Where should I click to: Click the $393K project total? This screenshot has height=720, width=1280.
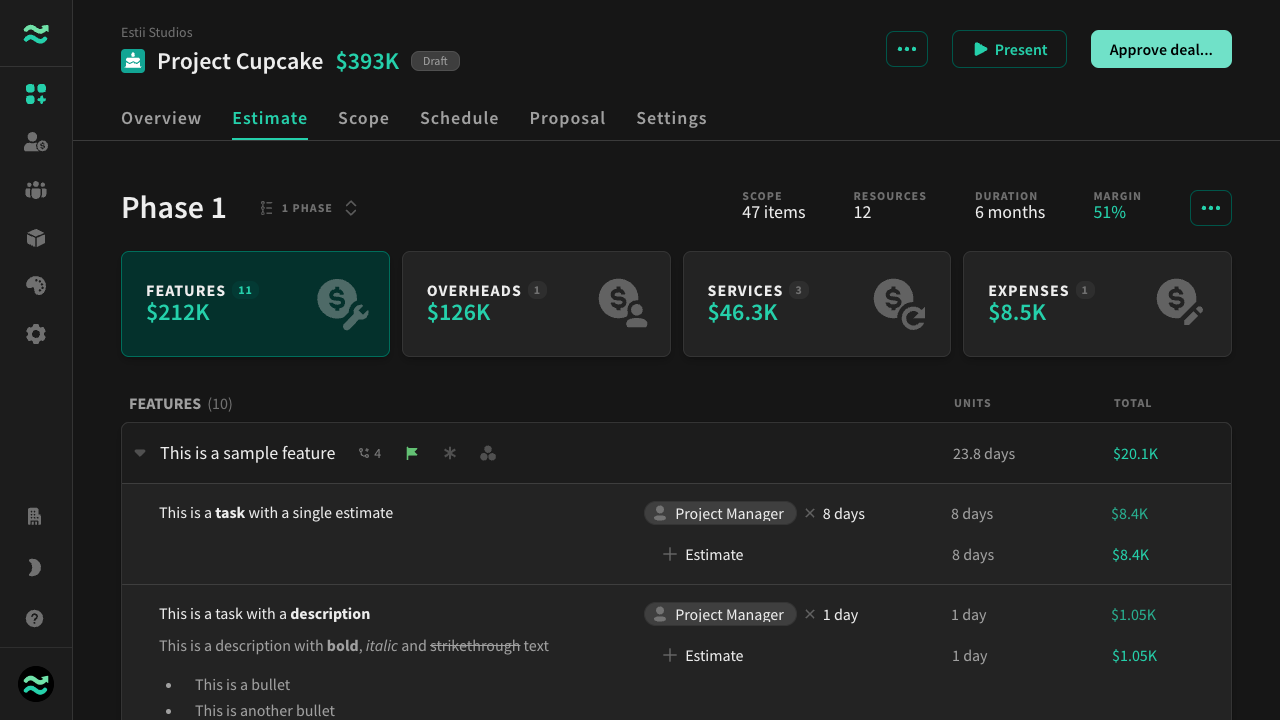[x=367, y=61]
